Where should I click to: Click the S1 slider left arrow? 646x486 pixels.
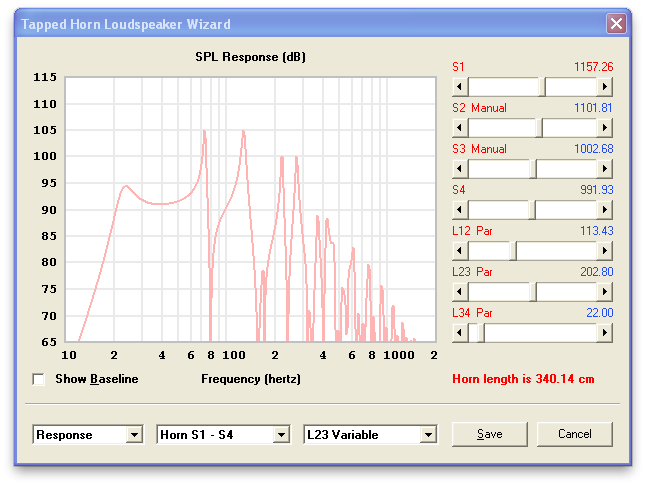460,87
